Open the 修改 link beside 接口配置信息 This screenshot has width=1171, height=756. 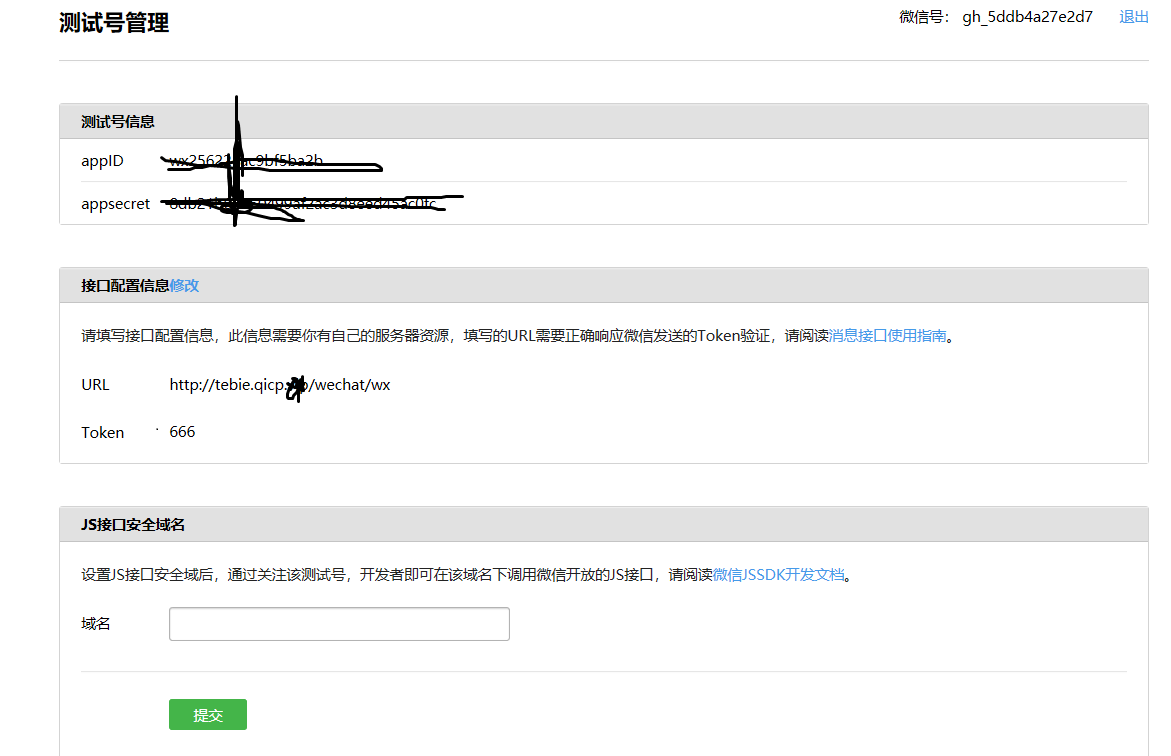(184, 285)
